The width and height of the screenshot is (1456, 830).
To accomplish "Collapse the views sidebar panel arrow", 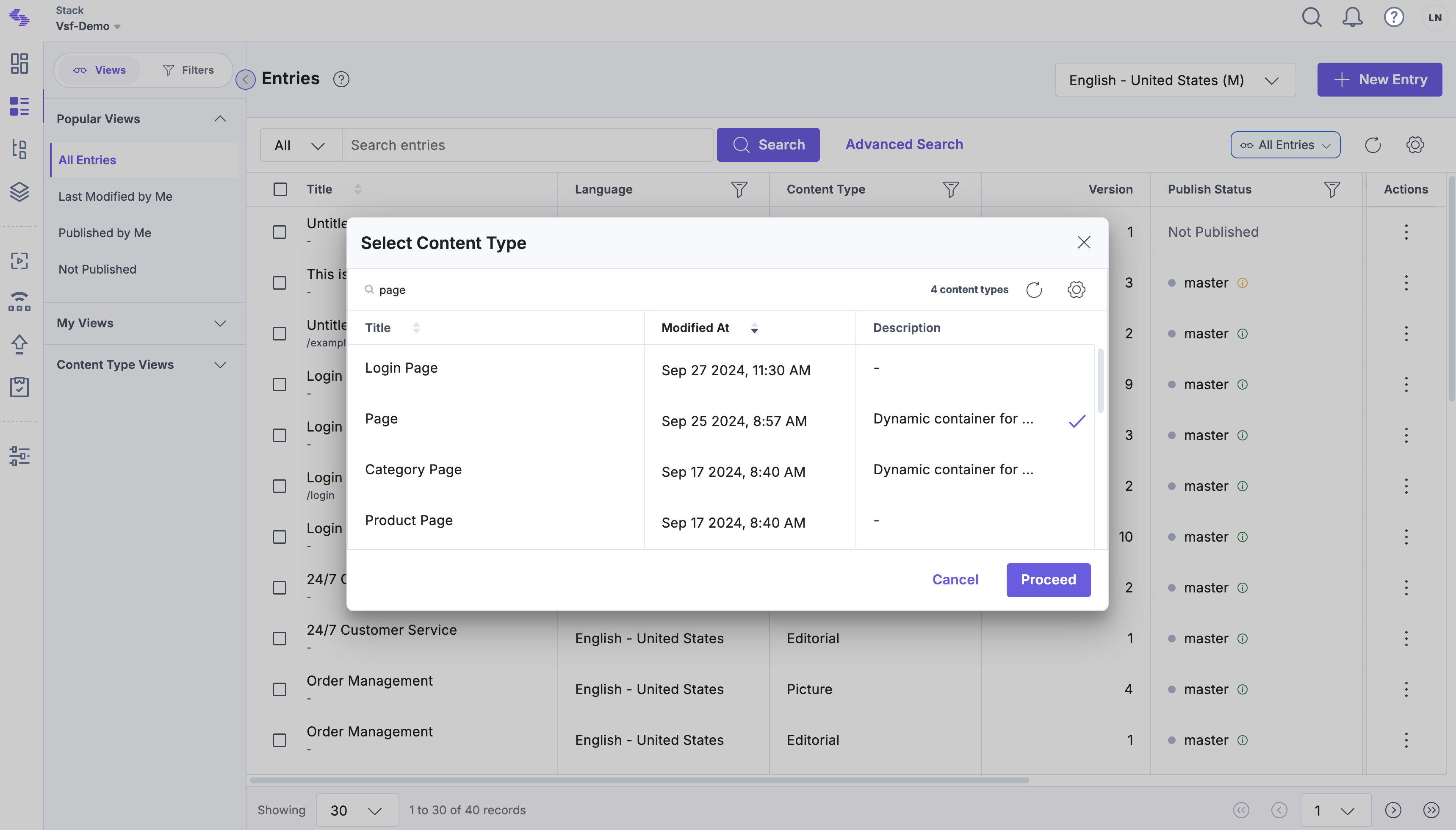I will (245, 79).
